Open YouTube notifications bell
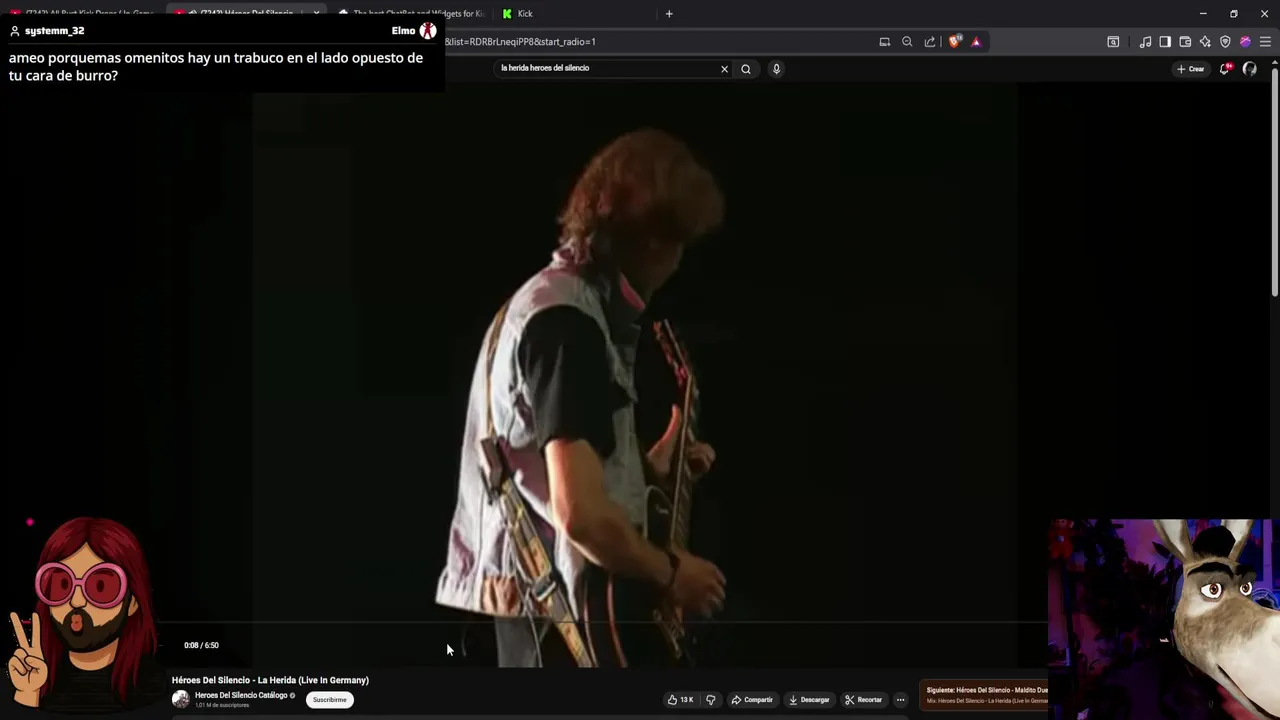Screen dimensions: 1280x720 tap(1224, 69)
